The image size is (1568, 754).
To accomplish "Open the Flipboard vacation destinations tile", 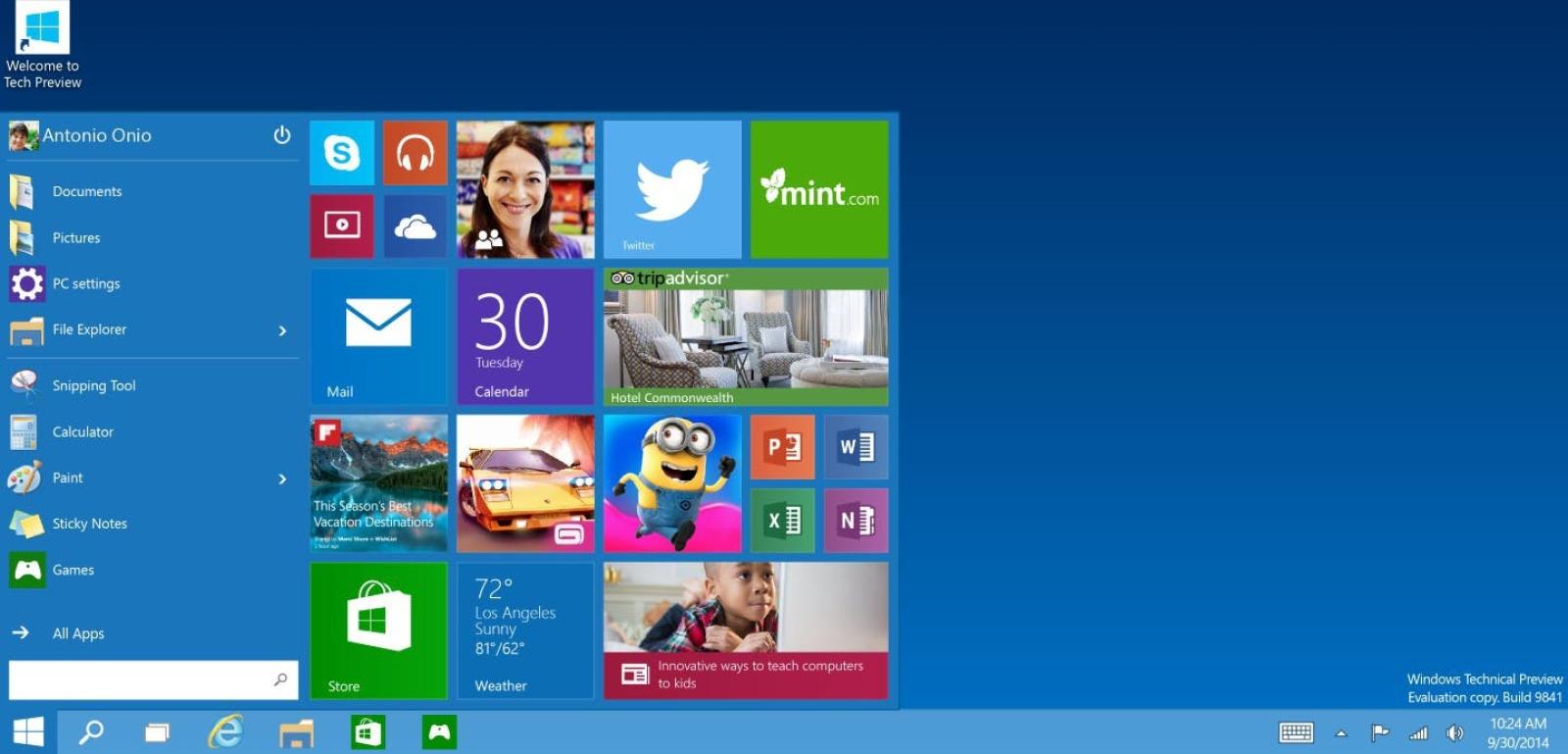I will pyautogui.click(x=378, y=483).
